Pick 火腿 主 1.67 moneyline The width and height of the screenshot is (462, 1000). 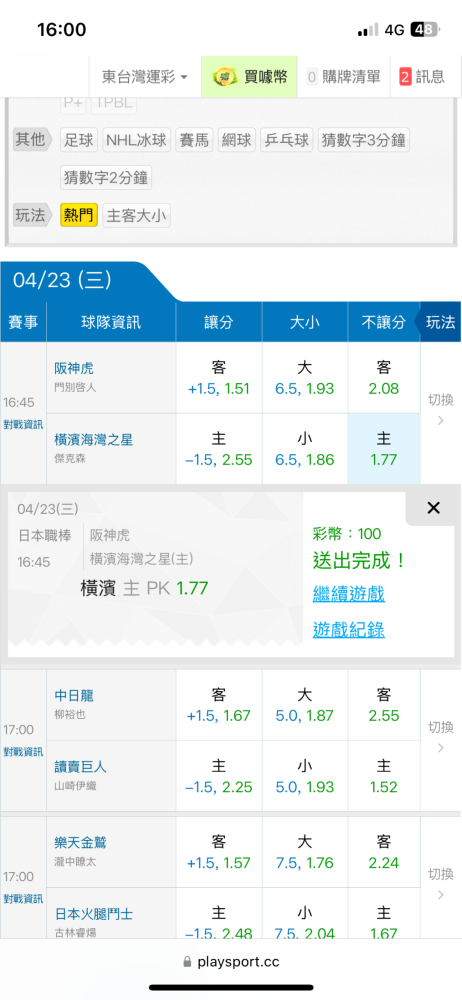pos(384,913)
